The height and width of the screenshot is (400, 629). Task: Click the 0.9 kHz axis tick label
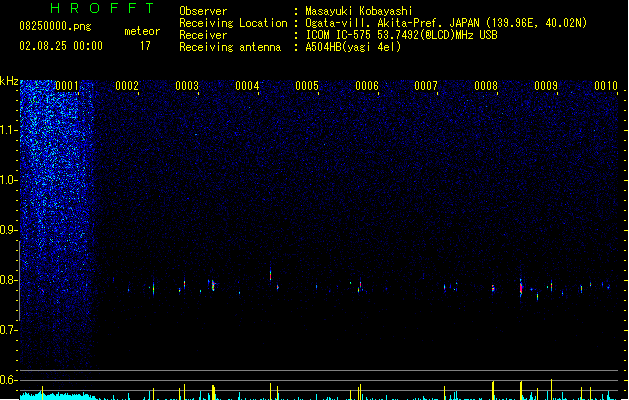coord(9,230)
